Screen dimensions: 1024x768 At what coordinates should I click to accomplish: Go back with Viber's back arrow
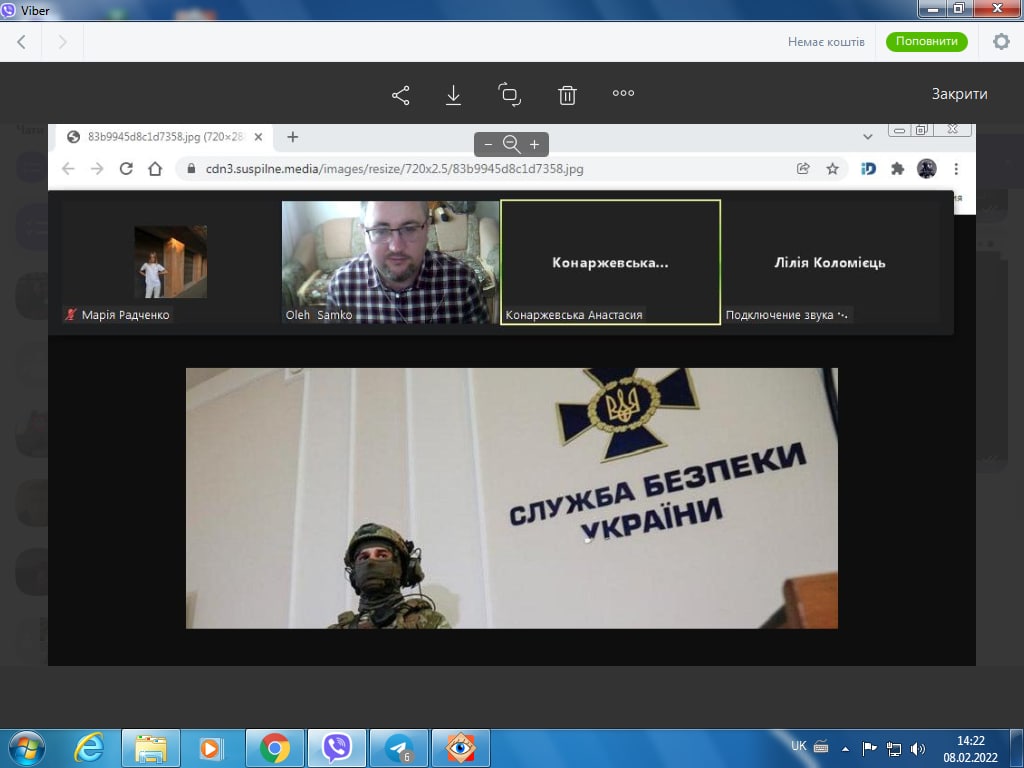[x=21, y=42]
